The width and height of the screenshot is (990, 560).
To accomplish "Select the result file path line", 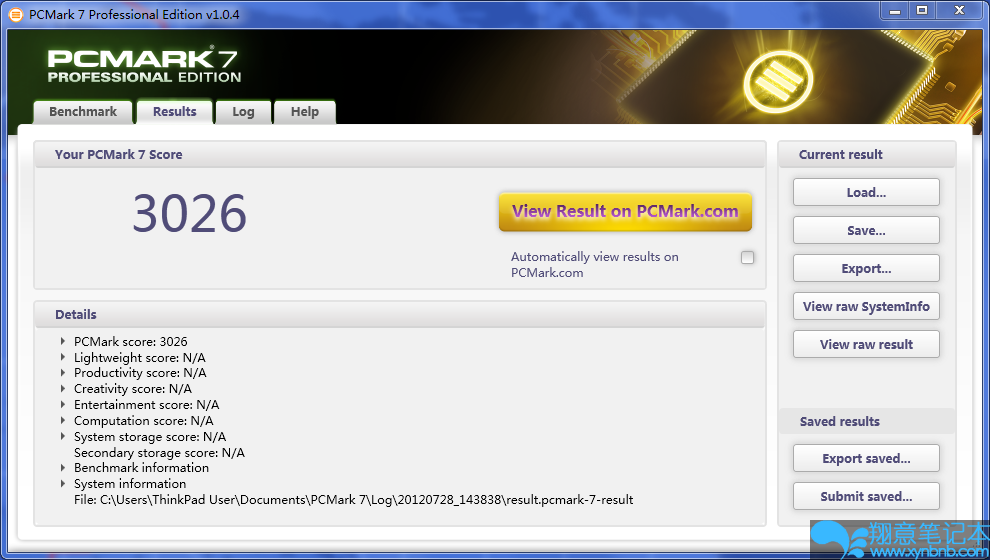I will point(354,500).
